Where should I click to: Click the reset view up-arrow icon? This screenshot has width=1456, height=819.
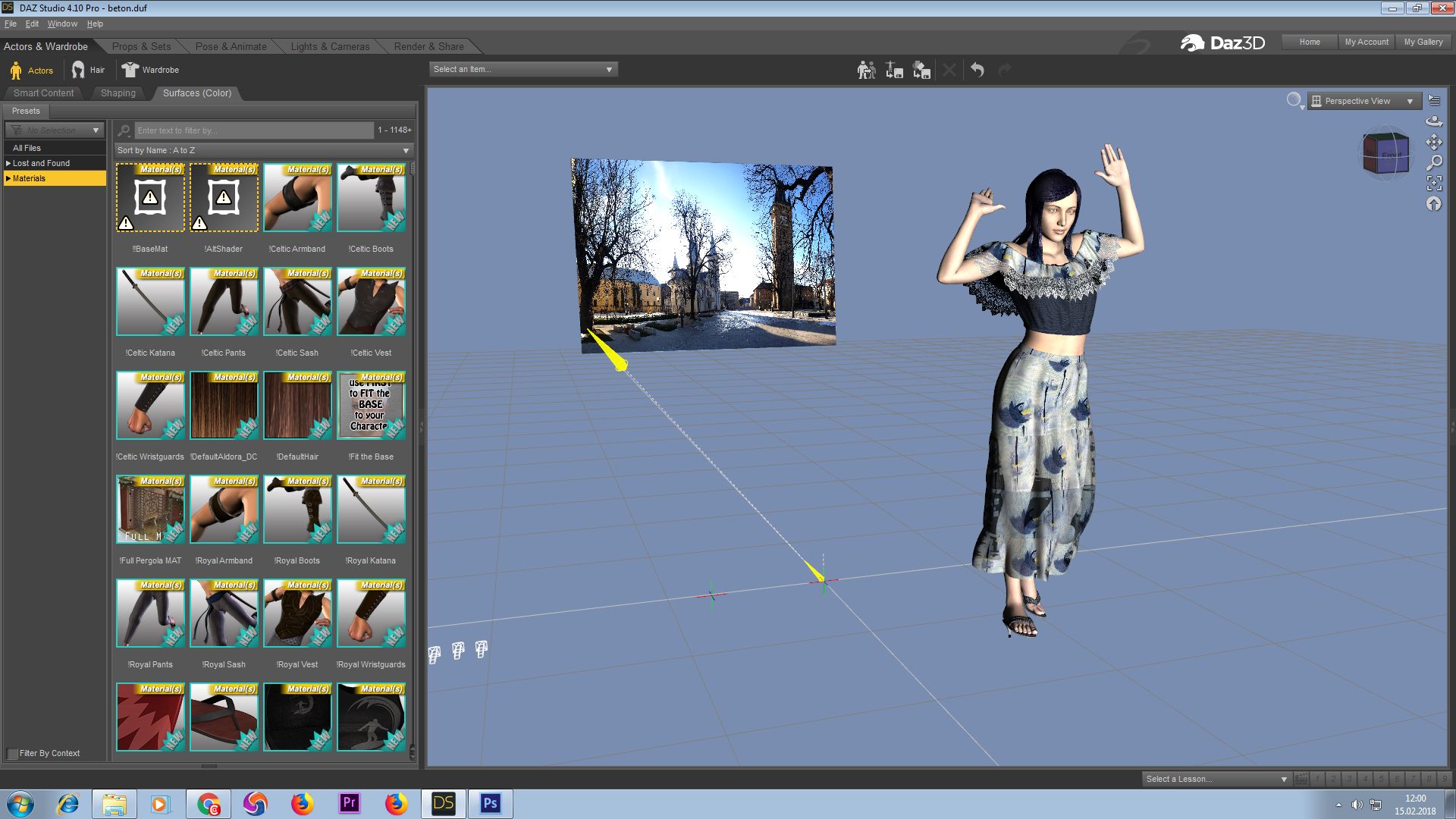[1433, 203]
